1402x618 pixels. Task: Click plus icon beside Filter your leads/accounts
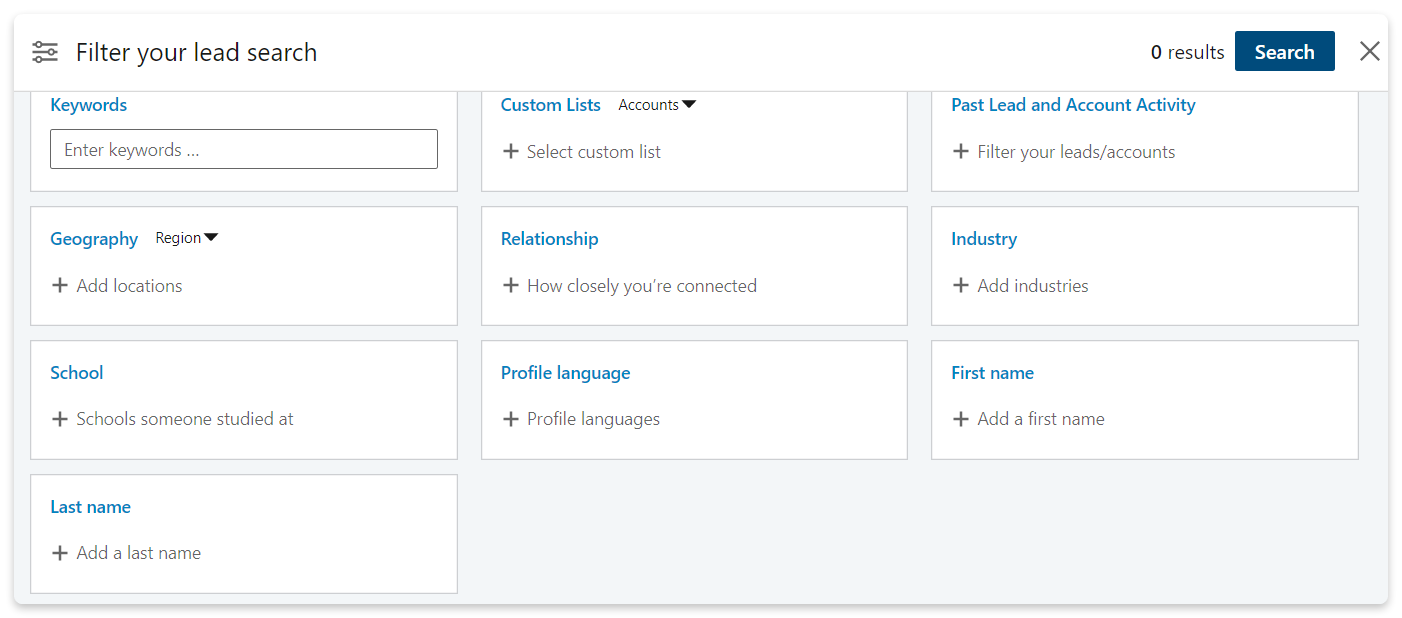point(961,152)
